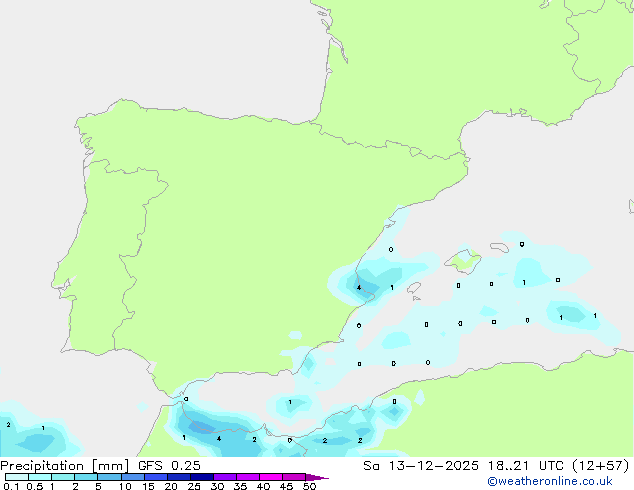Click Mallorca island on the map

pyautogui.click(x=463, y=261)
